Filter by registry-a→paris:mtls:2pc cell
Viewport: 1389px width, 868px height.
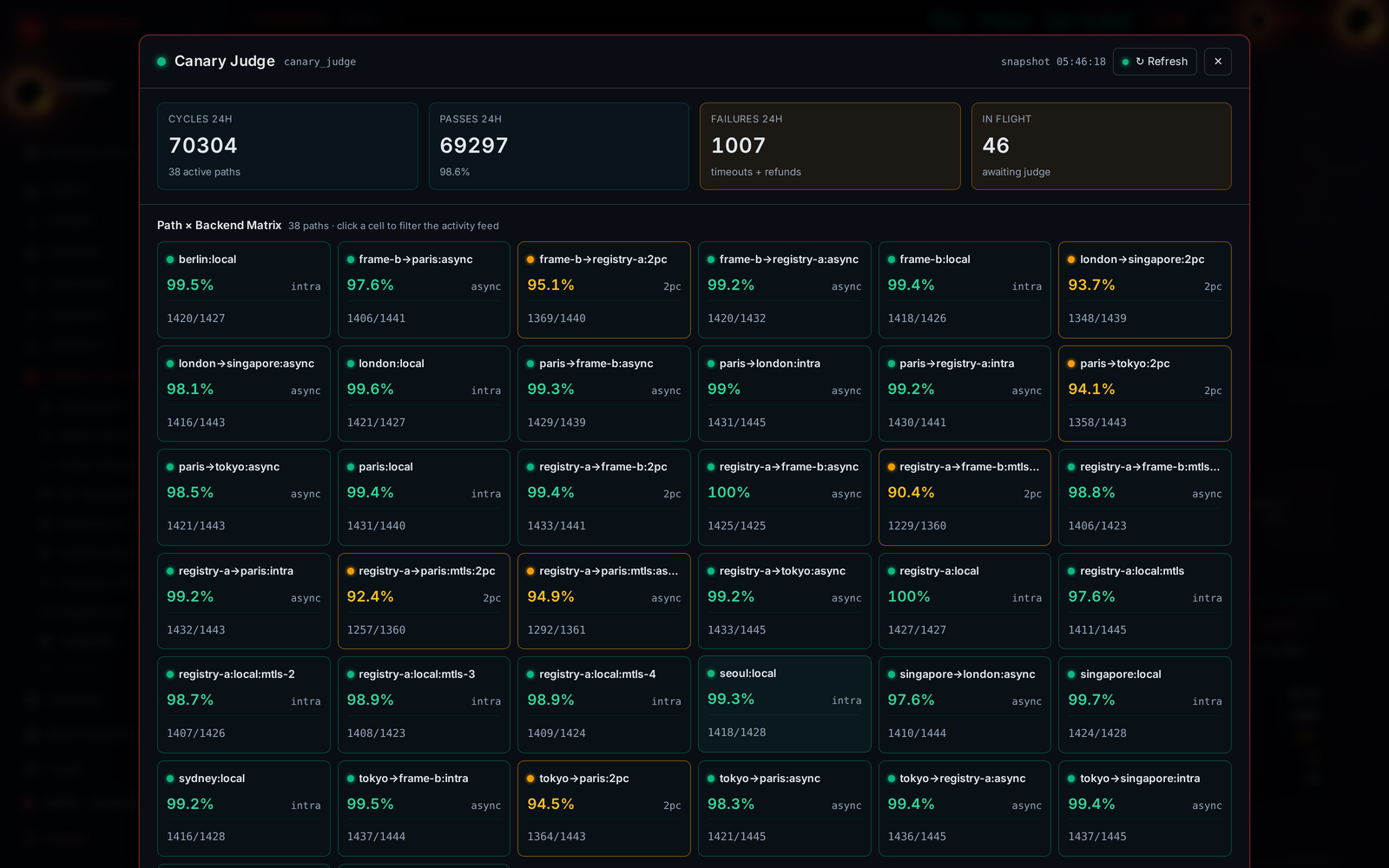(424, 602)
